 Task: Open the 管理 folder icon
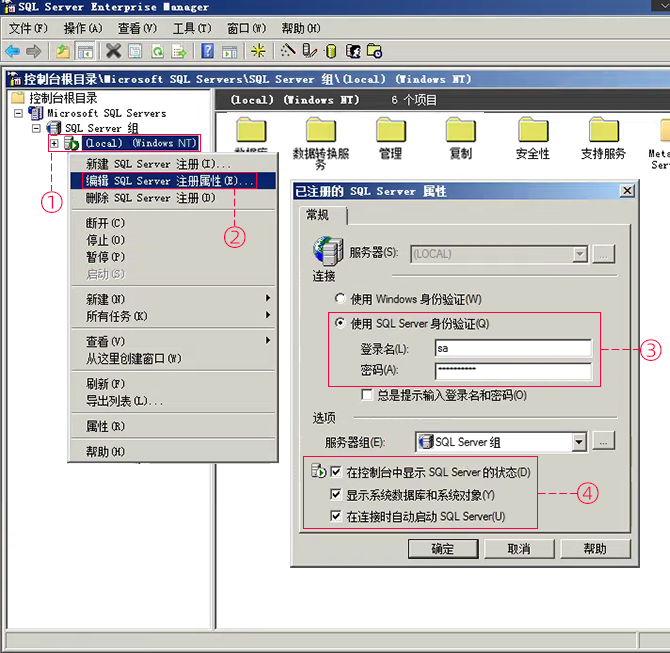[x=390, y=130]
